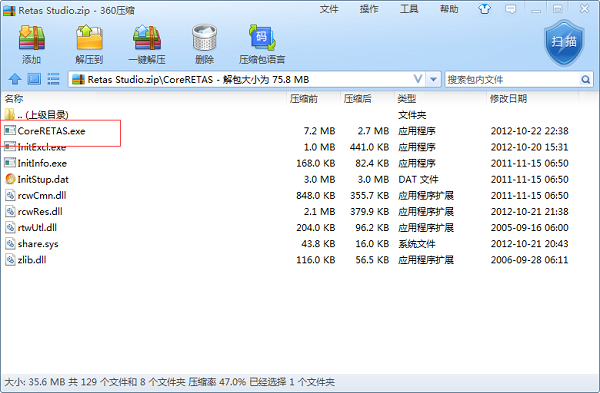The width and height of the screenshot is (600, 393).
Task: Click the parent directory folder icon
Action: coord(10,114)
